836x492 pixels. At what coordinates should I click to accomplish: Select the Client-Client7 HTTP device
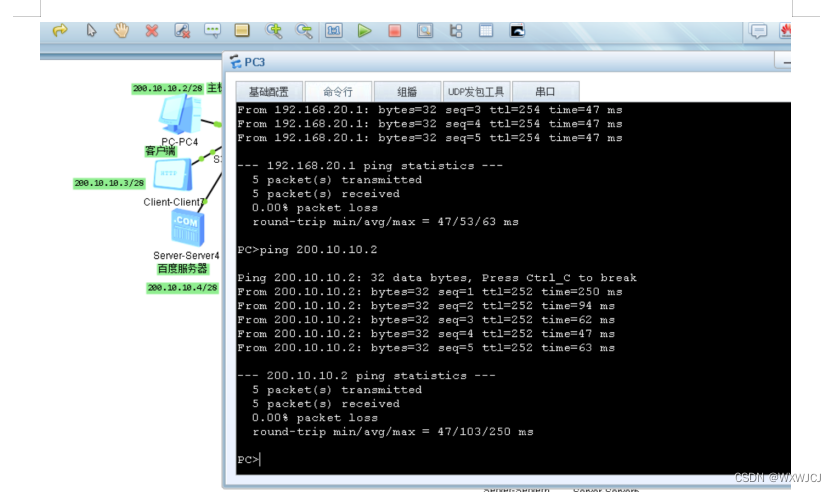click(x=172, y=175)
